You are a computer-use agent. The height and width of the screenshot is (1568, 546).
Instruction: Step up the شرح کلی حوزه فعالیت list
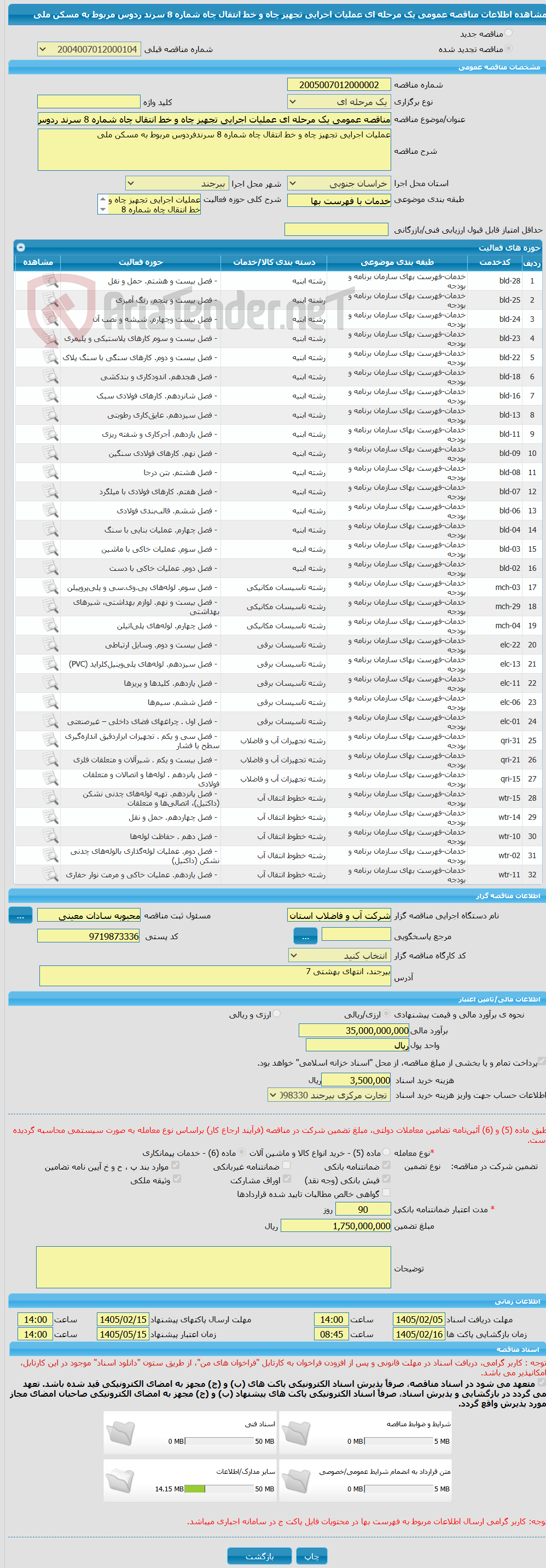tap(103, 200)
